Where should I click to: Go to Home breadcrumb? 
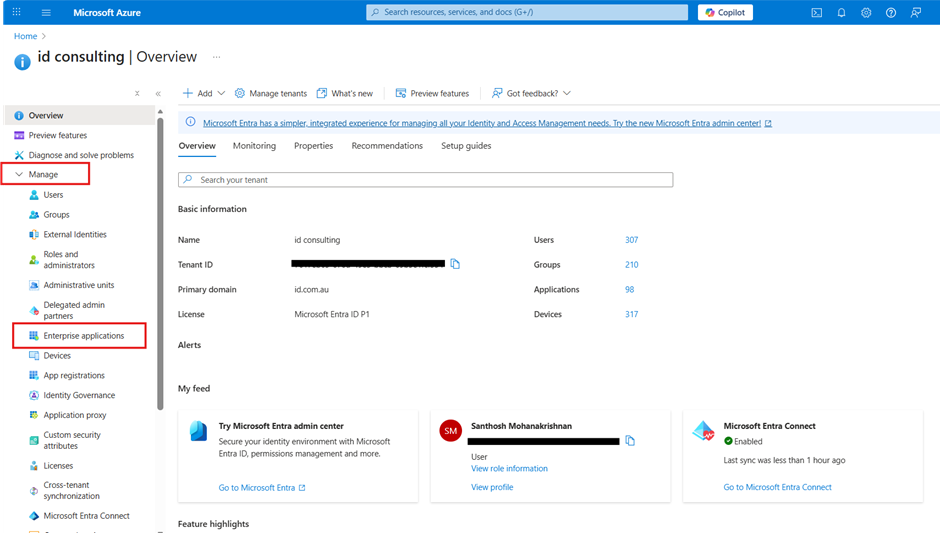[x=25, y=36]
